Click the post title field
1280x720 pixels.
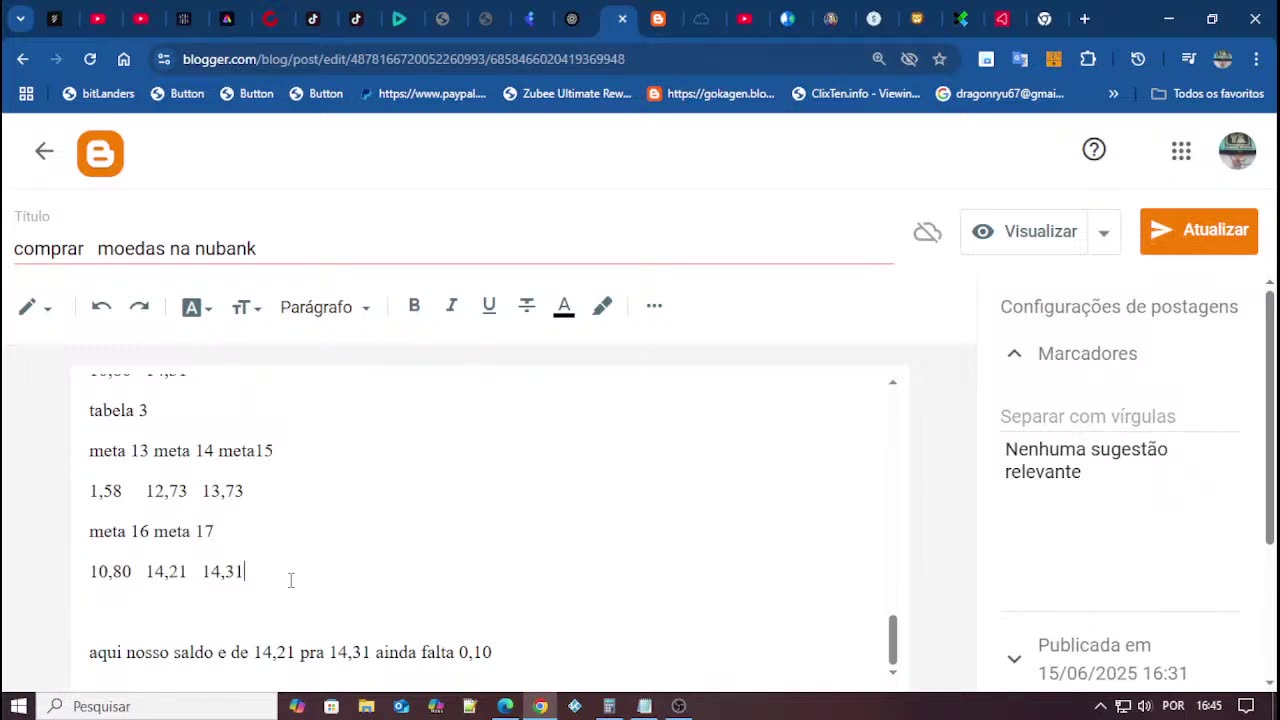(x=453, y=249)
